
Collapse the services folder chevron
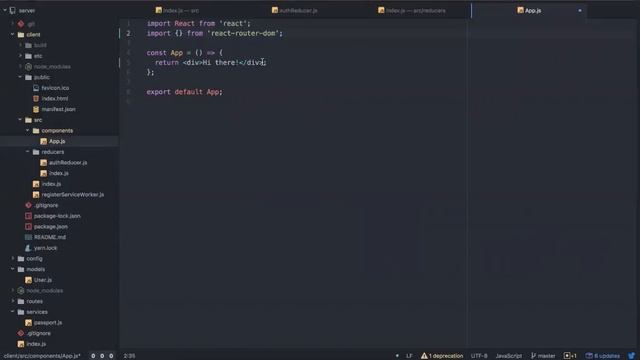click(13, 311)
